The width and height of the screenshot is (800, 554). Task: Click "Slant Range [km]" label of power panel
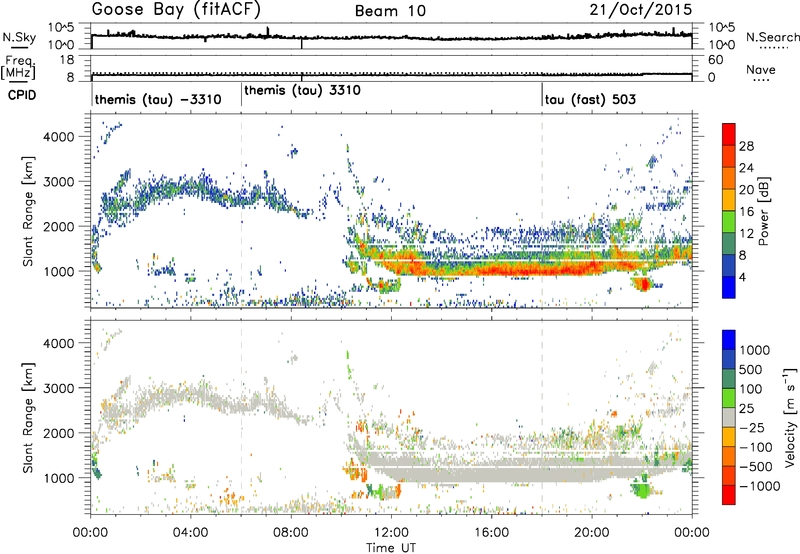pyautogui.click(x=28, y=211)
